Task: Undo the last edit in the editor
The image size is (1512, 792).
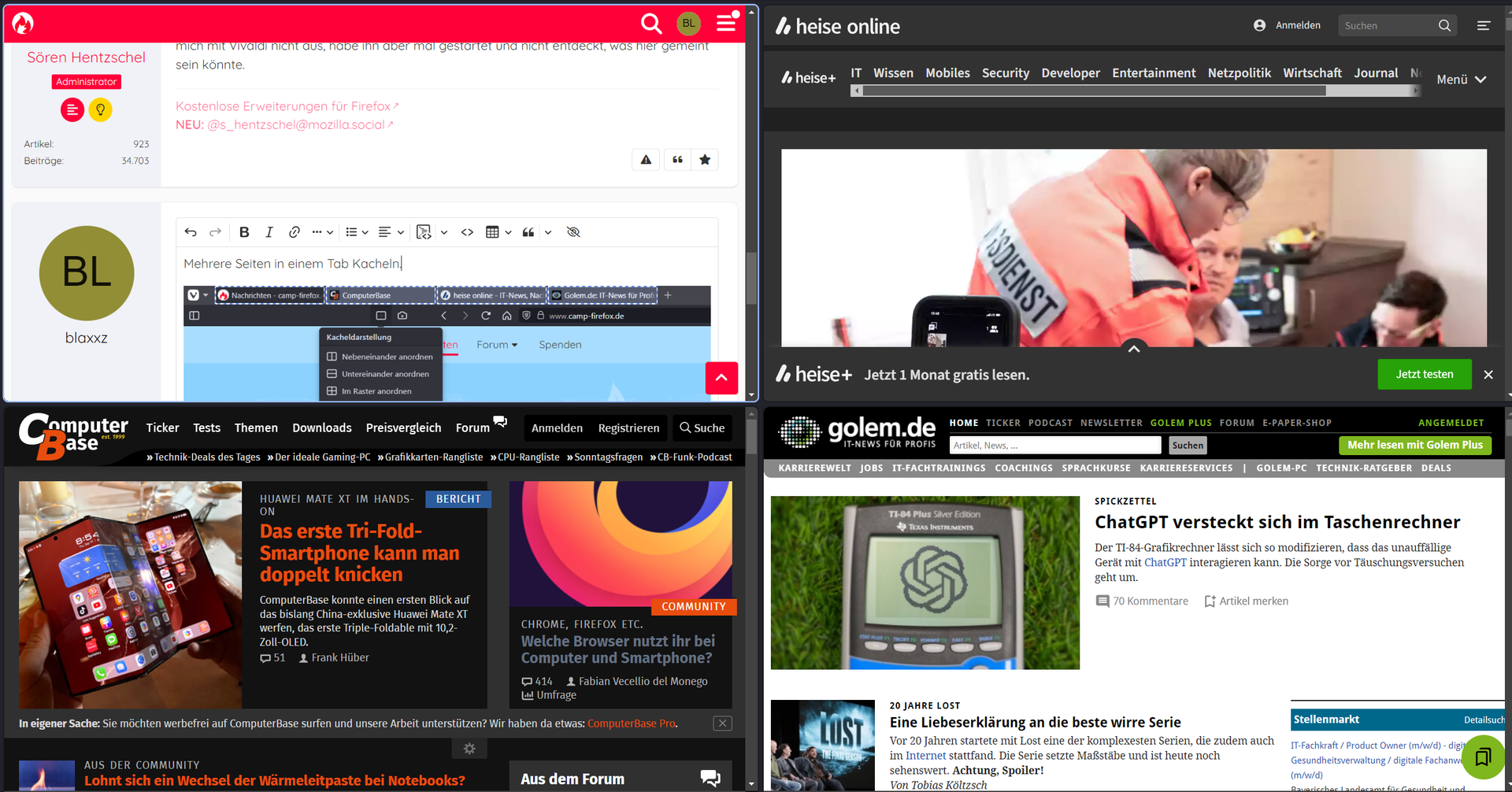Action: pos(191,232)
